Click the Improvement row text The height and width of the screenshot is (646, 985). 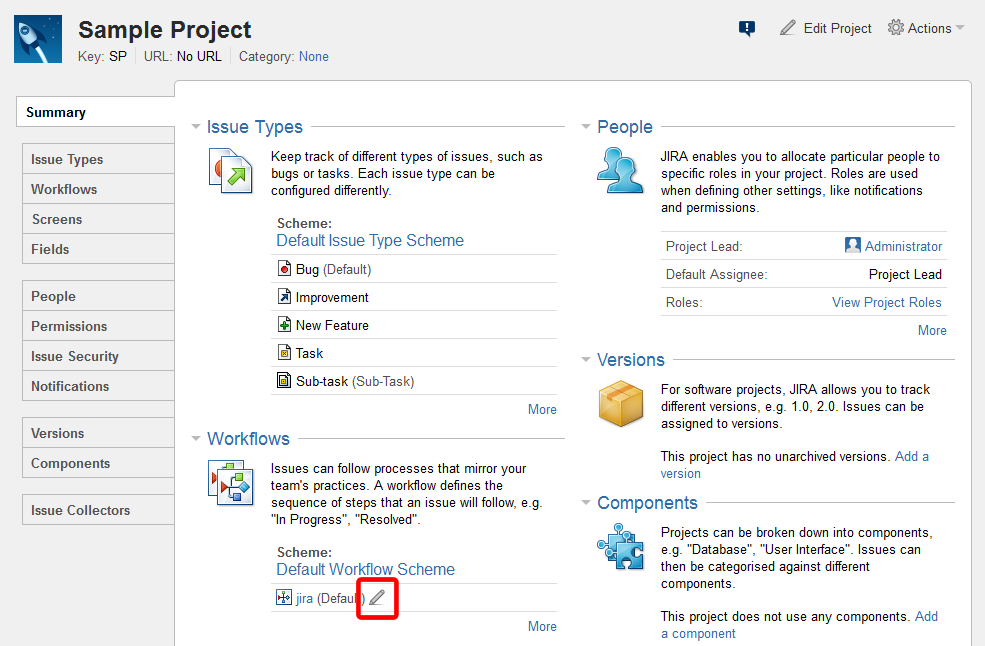(x=332, y=297)
